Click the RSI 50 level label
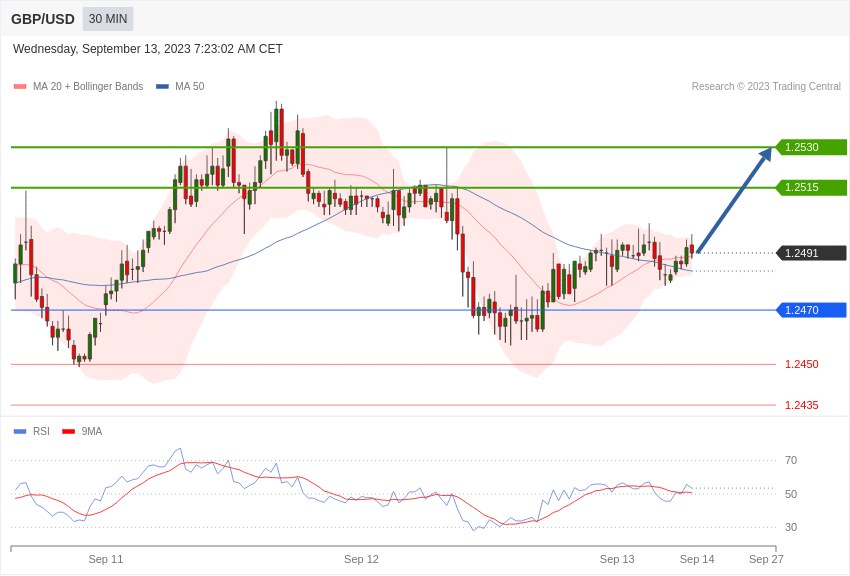The width and height of the screenshot is (850, 576). pyautogui.click(x=791, y=494)
